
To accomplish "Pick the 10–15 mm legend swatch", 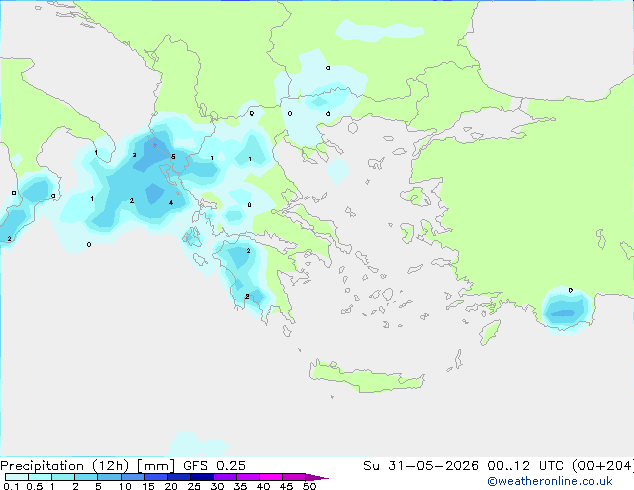I will [133, 477].
